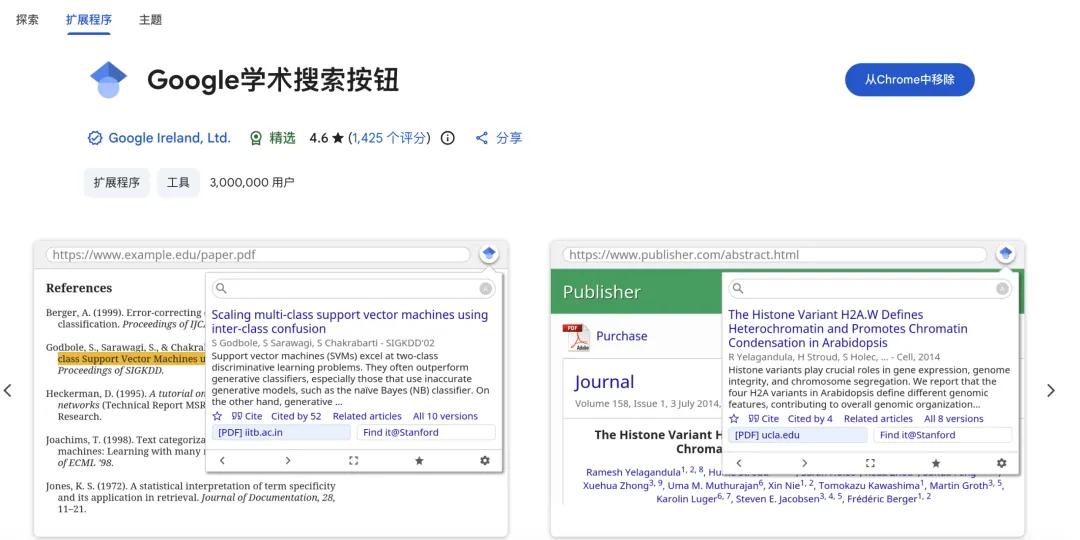Click the Google Scholar extension logo
1080x540 pixels.
pos(109,80)
